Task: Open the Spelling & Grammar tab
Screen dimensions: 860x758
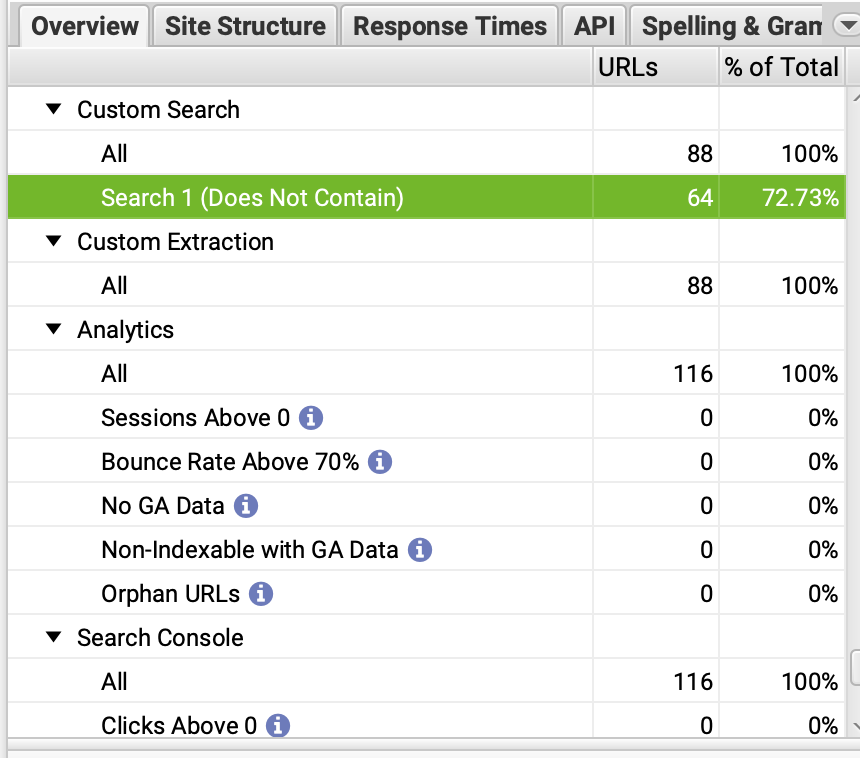Action: pos(730,26)
